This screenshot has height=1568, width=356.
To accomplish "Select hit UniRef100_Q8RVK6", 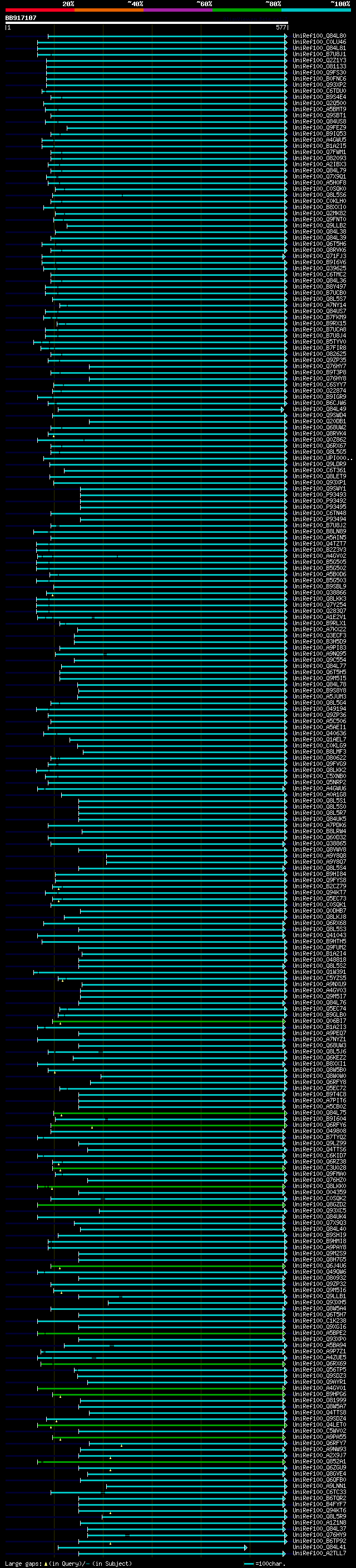I will (319, 250).
